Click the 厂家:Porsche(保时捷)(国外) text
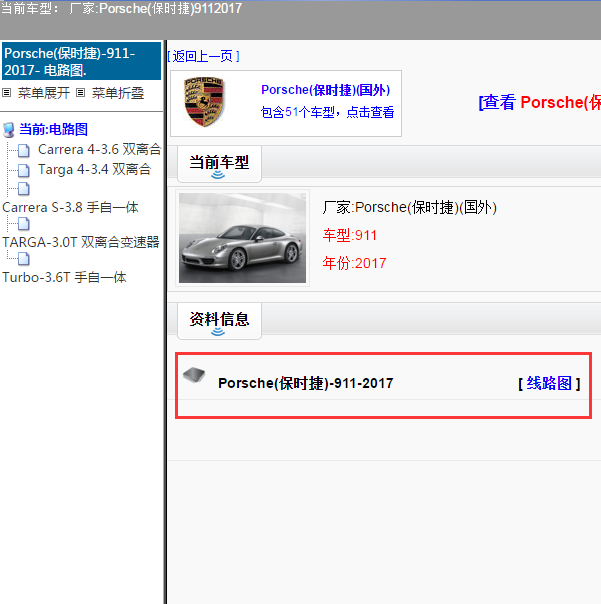The height and width of the screenshot is (604, 601). point(410,208)
